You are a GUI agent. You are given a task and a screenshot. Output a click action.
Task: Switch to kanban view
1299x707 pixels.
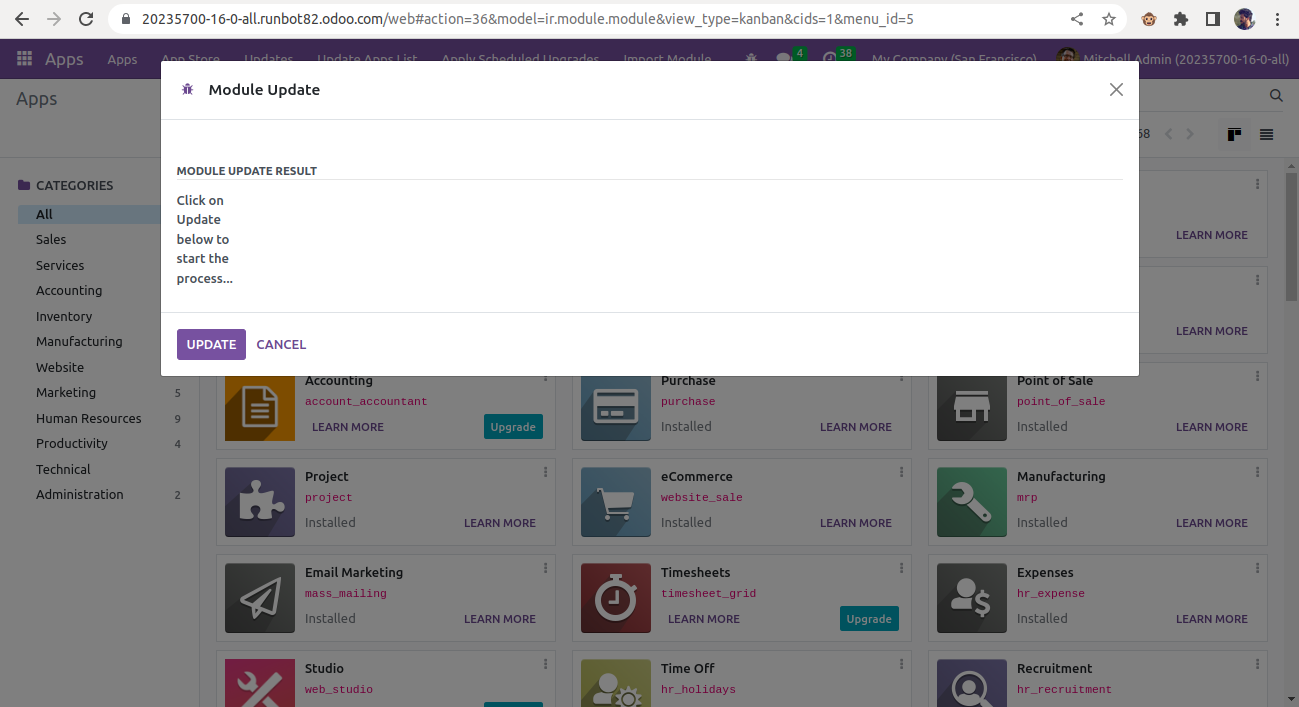point(1234,133)
